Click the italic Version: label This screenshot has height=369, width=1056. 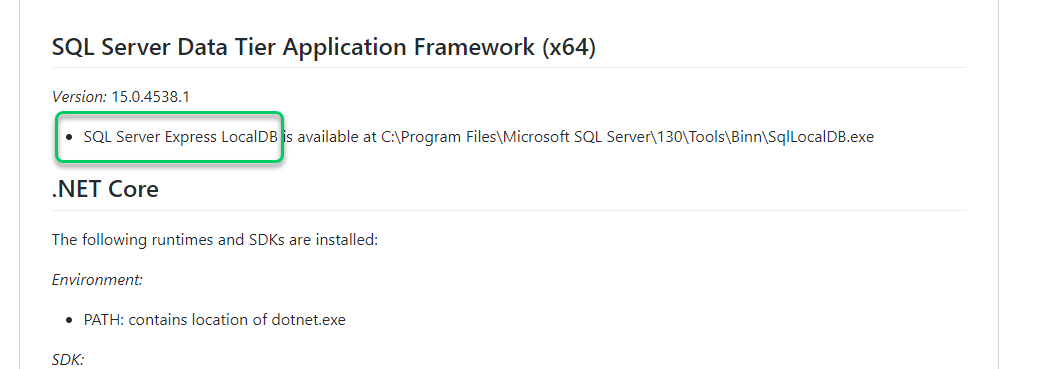[79, 97]
